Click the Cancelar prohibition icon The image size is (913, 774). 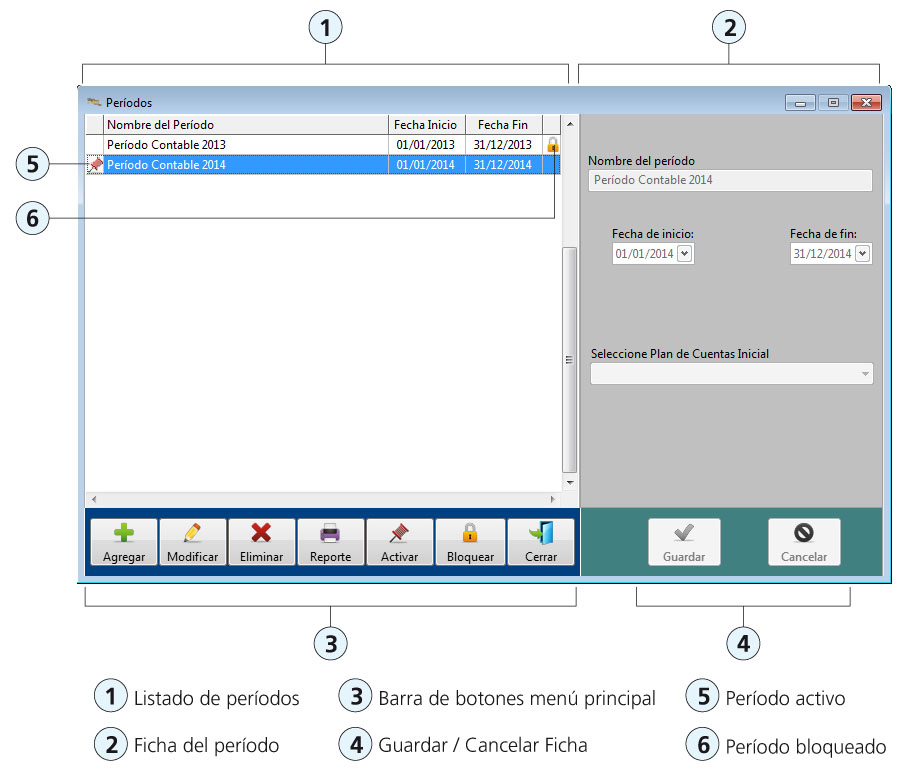click(804, 534)
